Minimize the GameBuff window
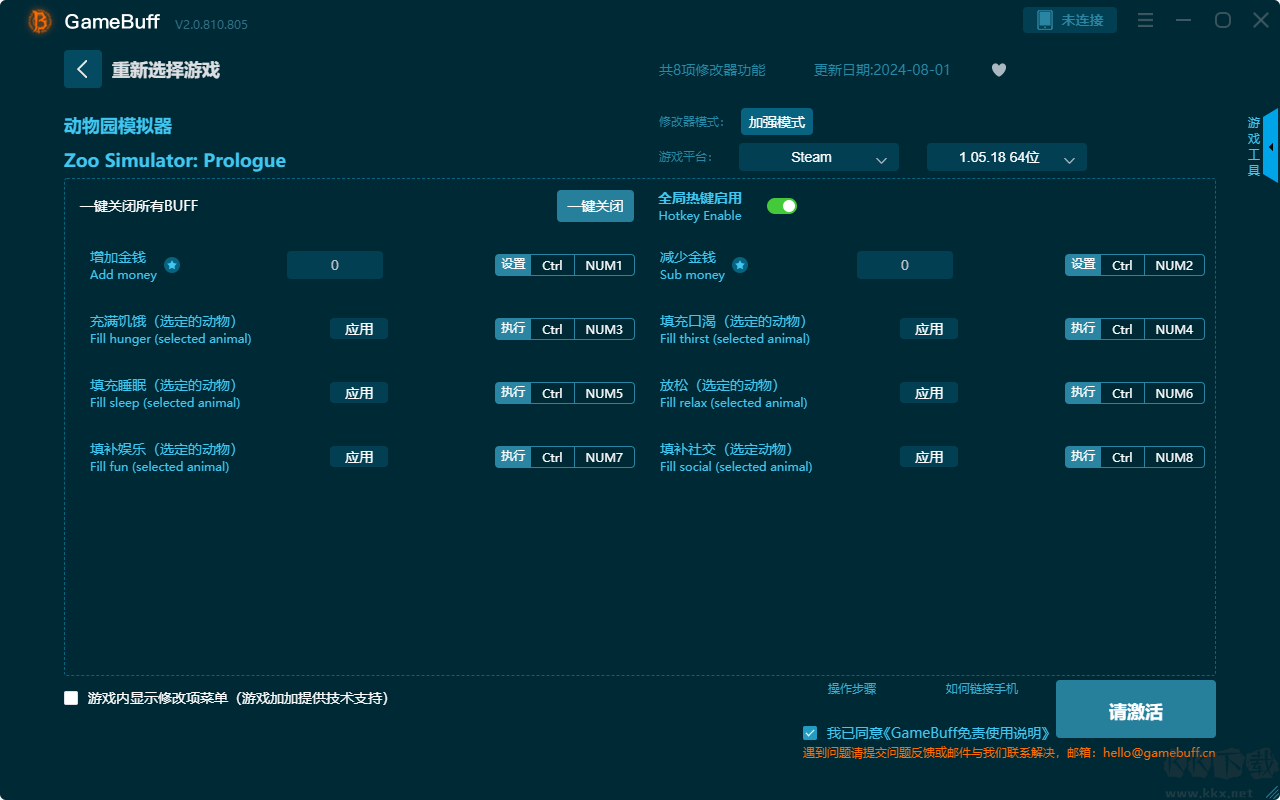The width and height of the screenshot is (1280, 800). pyautogui.click(x=1184, y=20)
